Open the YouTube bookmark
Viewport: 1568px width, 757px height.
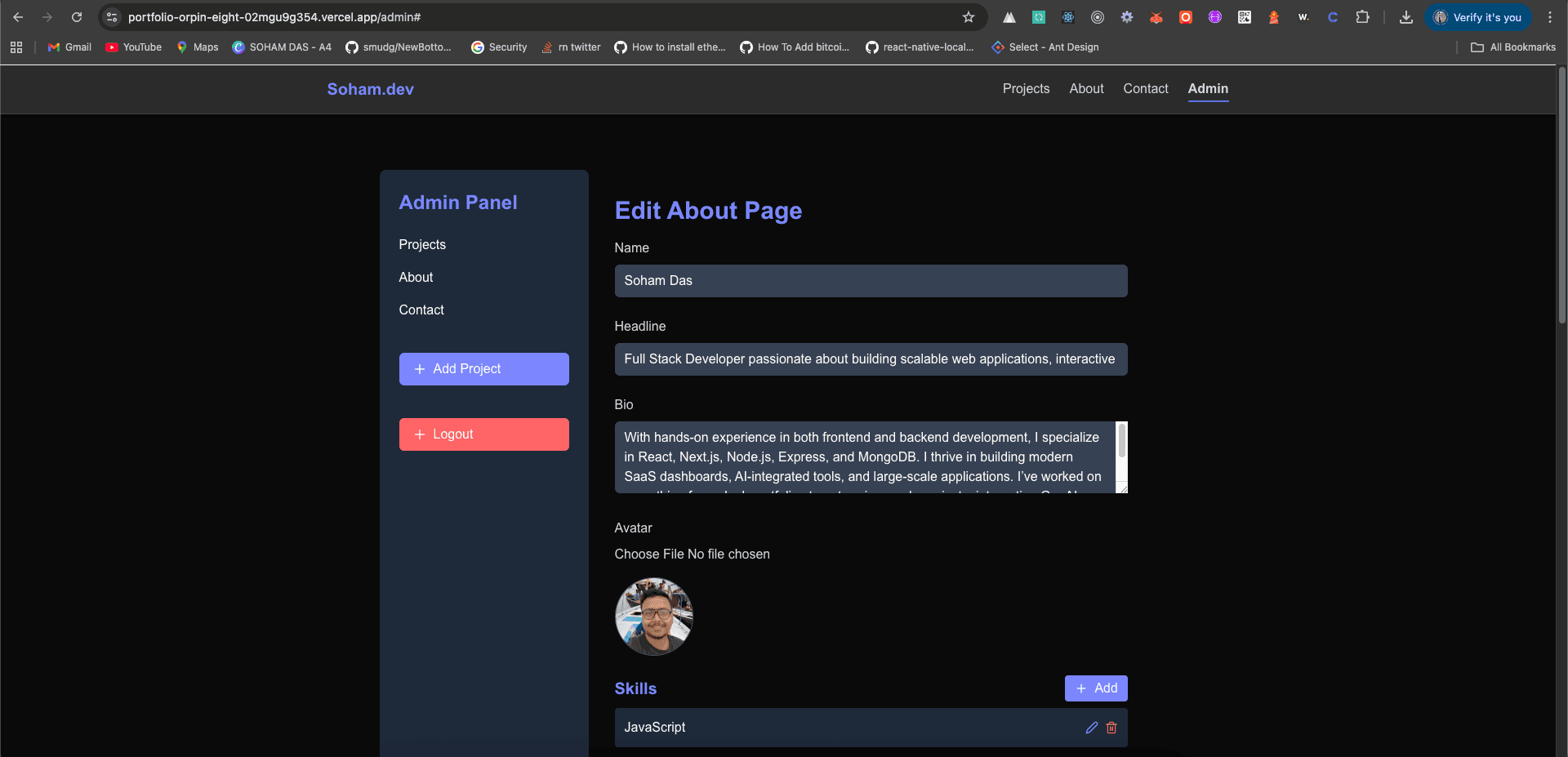coord(134,47)
